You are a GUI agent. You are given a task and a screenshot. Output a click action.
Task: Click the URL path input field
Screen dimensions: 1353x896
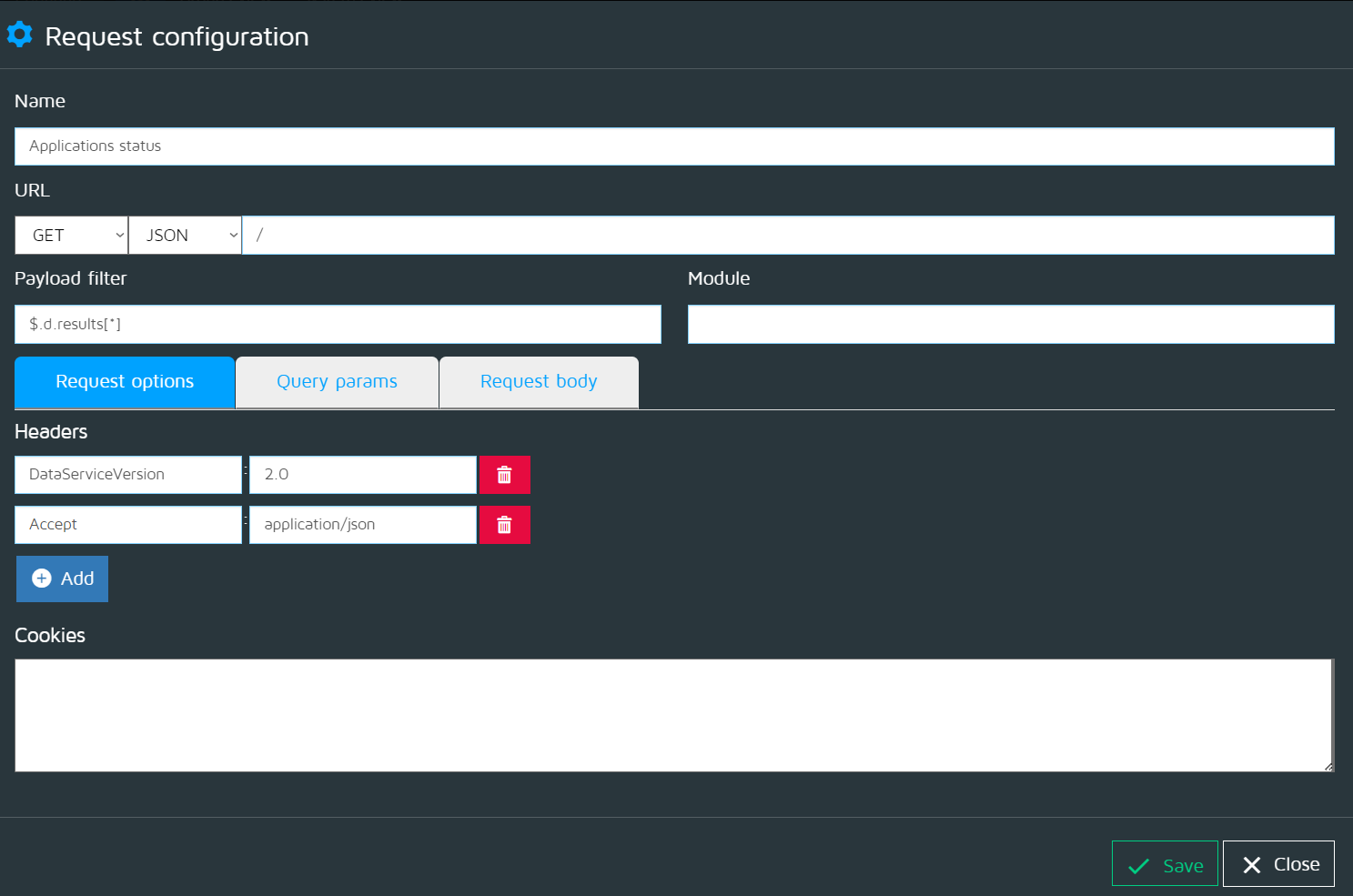coord(787,236)
